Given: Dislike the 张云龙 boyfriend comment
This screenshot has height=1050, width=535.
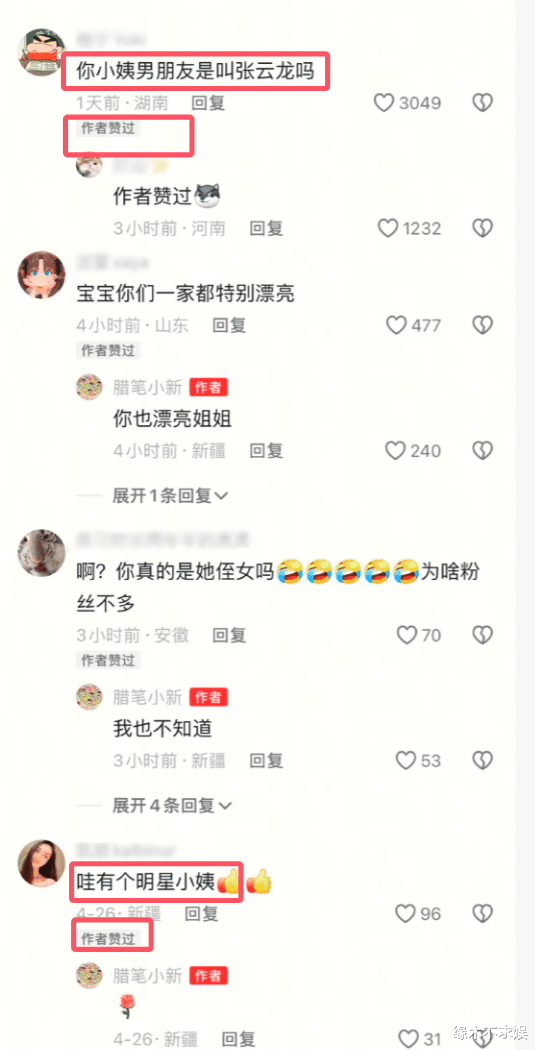Looking at the screenshot, I should (483, 103).
